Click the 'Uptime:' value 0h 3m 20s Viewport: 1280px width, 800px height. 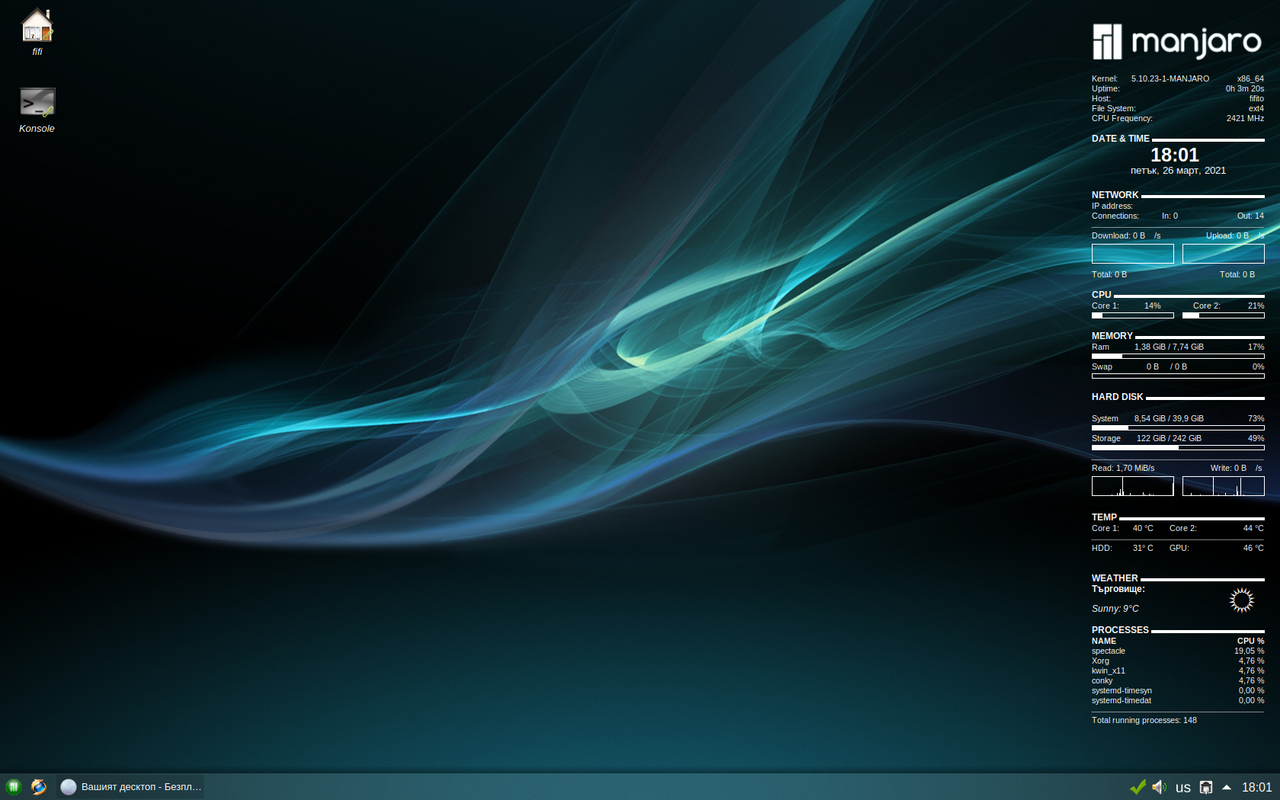tap(1245, 88)
